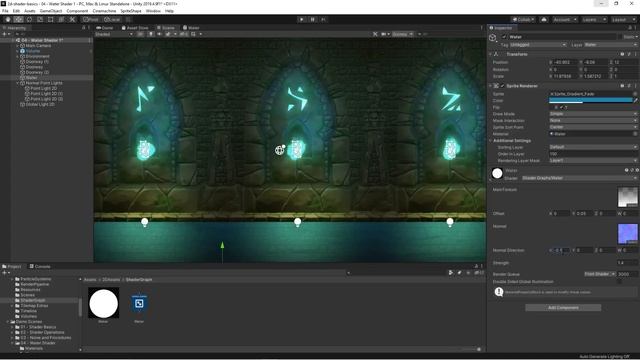This screenshot has height=360, width=640.
Task: Open the Tag dropdown showing Untagged
Action: tap(538, 45)
